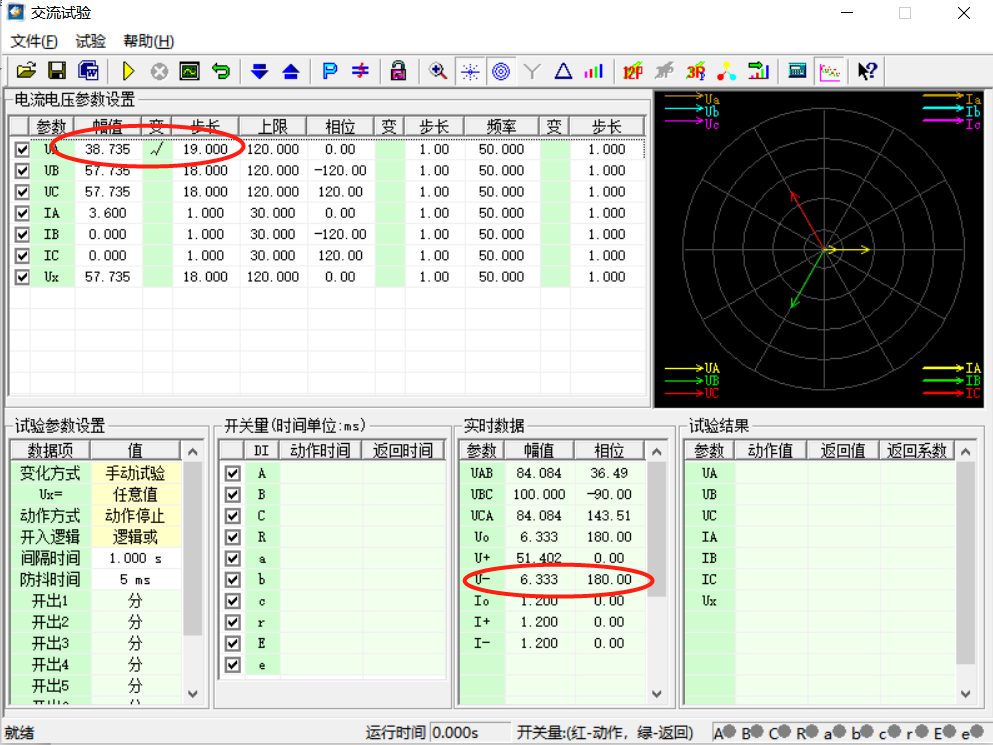The width and height of the screenshot is (993, 745).
Task: Open the 文件(F) menu
Action: [34, 41]
